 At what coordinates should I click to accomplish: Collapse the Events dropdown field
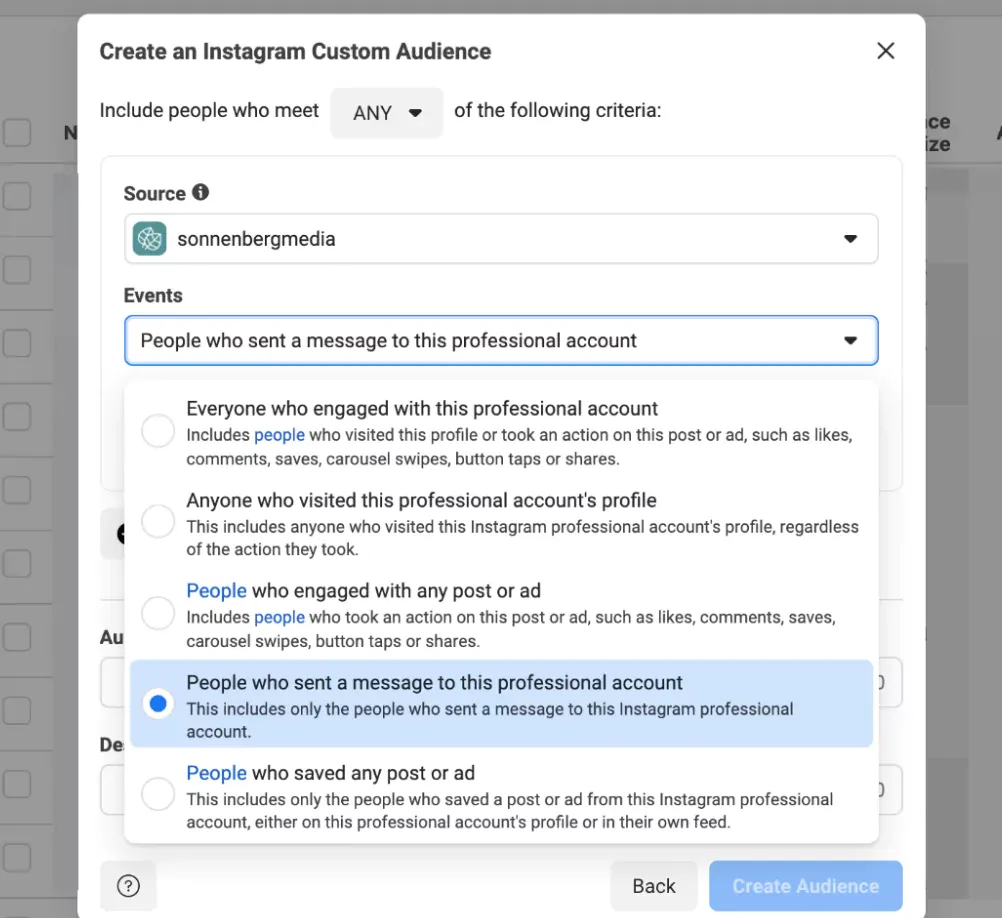click(501, 340)
